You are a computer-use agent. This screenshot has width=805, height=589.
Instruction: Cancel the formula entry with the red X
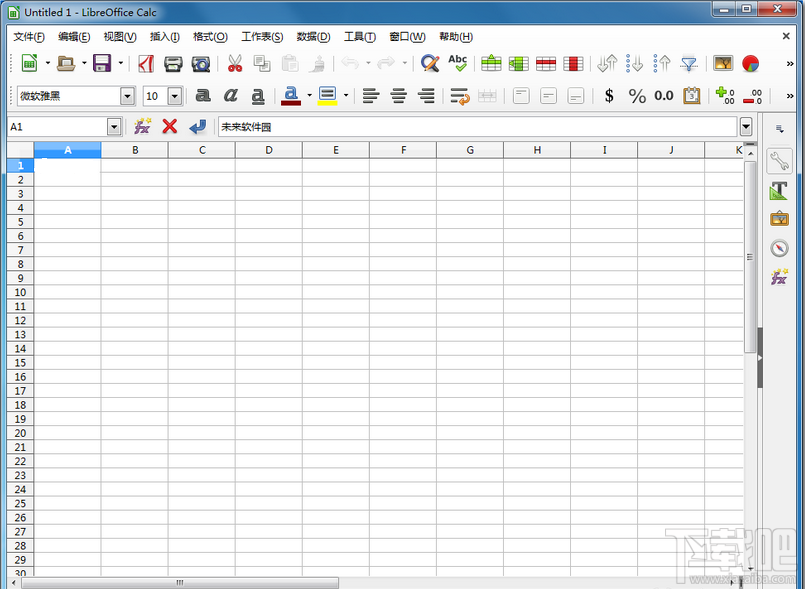[169, 126]
